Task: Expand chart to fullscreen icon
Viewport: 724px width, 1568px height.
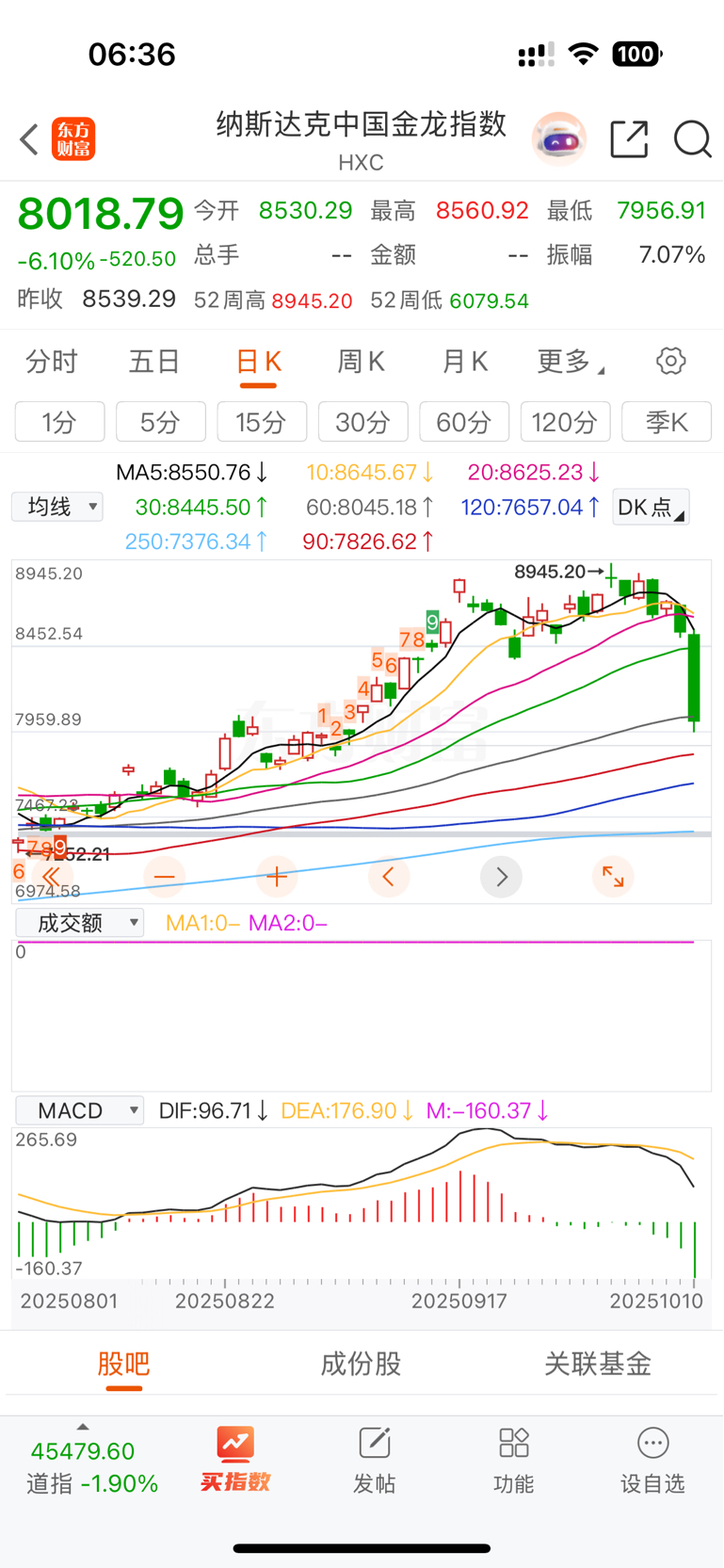Action: pyautogui.click(x=613, y=877)
